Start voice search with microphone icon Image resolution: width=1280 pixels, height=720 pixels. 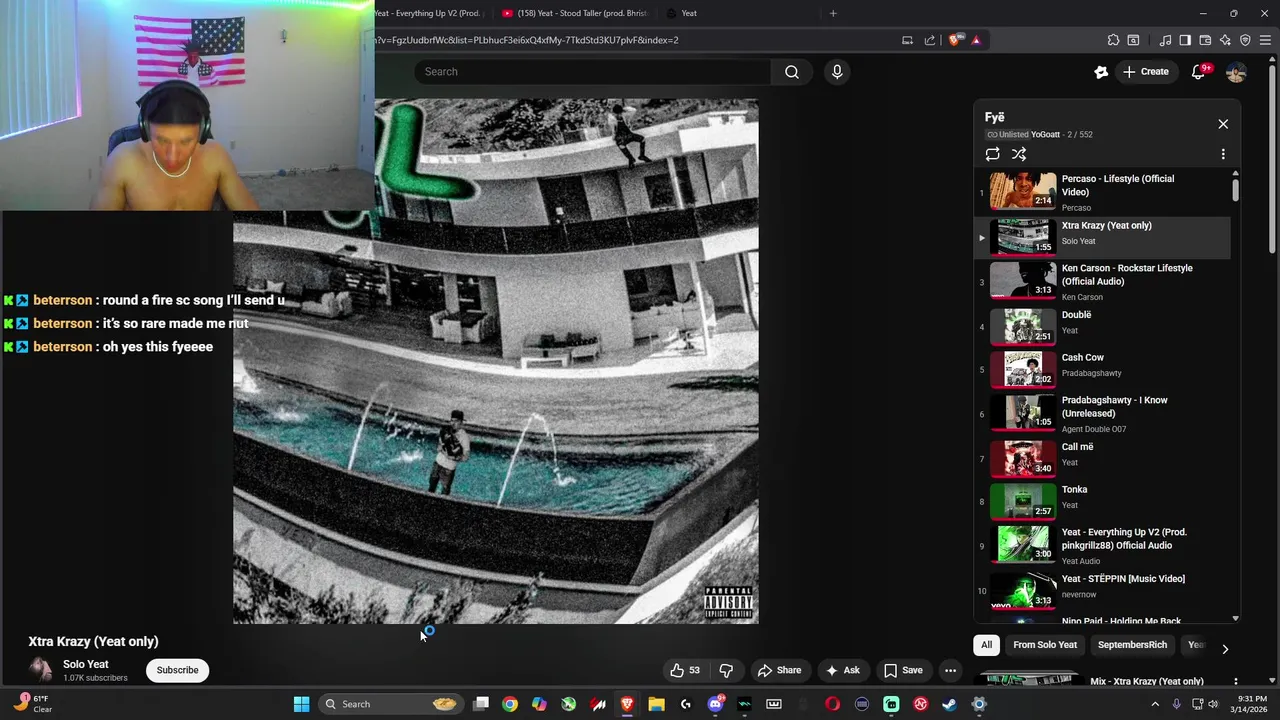[x=837, y=72]
